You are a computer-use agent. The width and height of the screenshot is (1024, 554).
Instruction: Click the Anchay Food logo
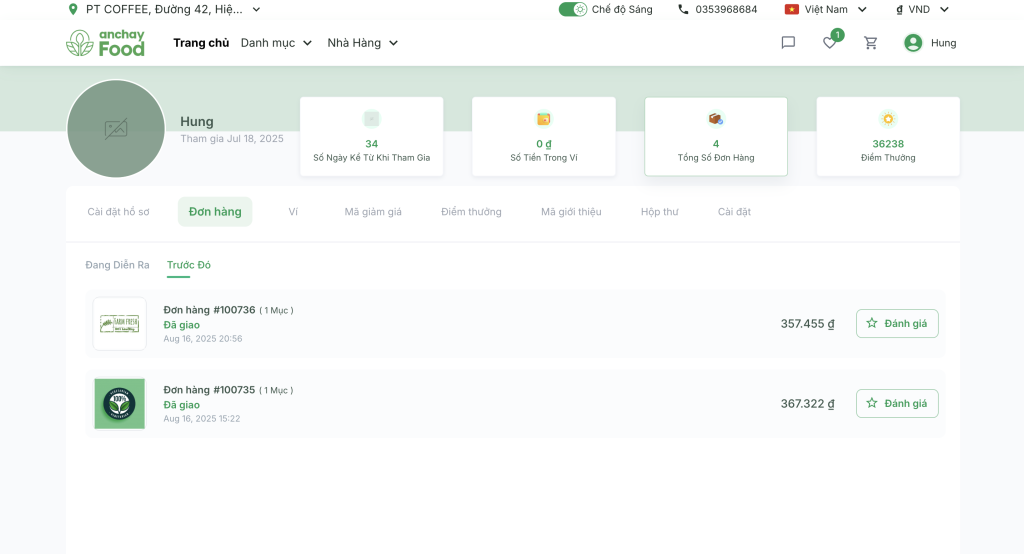[x=105, y=43]
